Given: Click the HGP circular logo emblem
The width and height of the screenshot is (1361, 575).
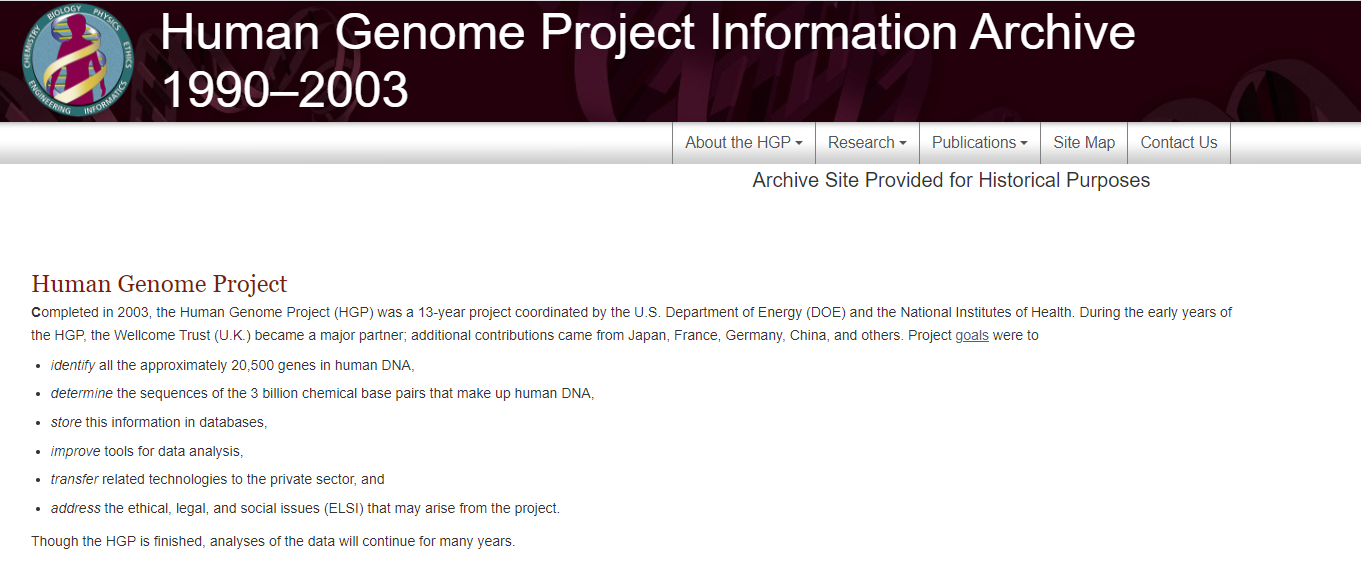Looking at the screenshot, I should (78, 60).
